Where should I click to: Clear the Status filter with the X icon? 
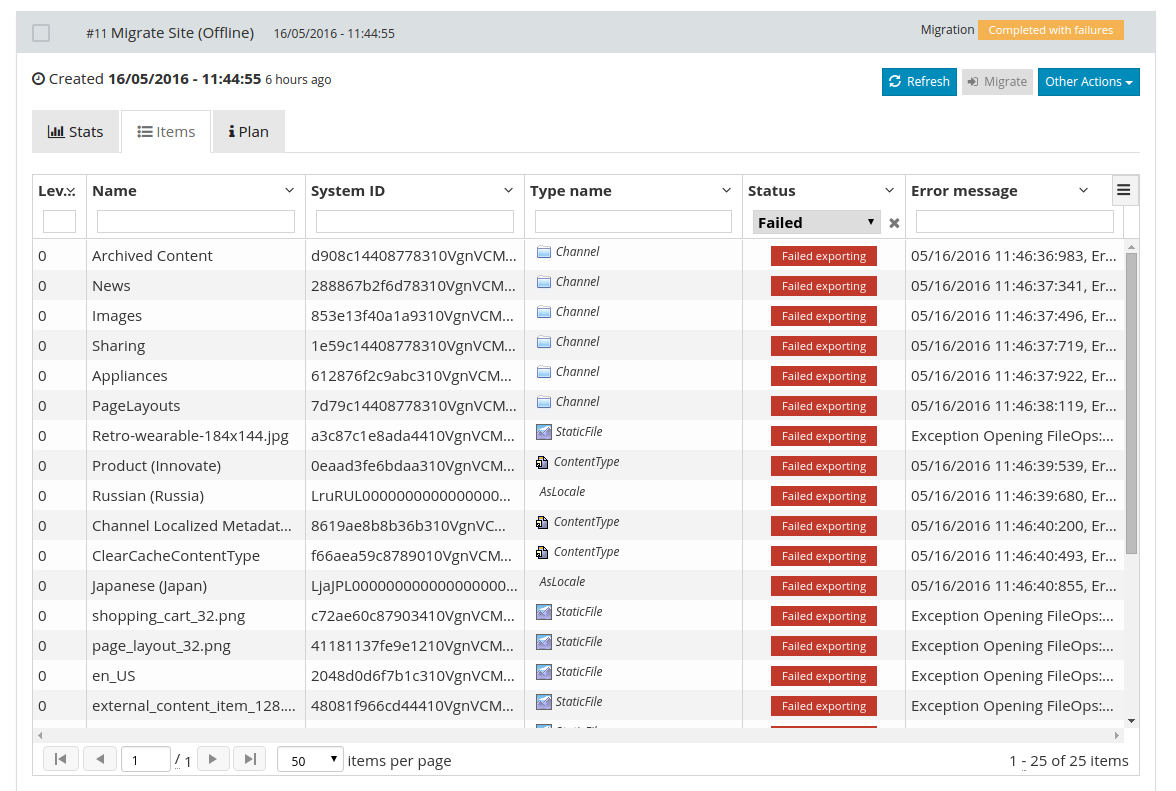pos(894,223)
